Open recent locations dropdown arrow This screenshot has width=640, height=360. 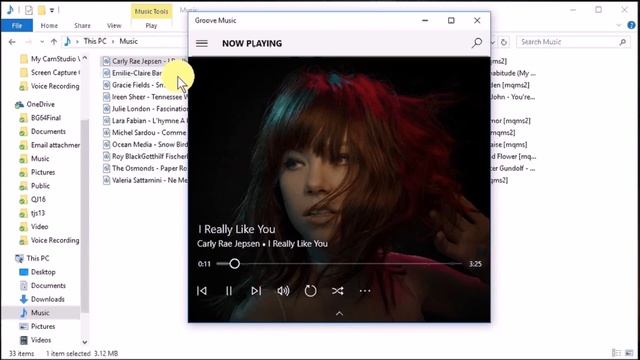tap(42, 42)
